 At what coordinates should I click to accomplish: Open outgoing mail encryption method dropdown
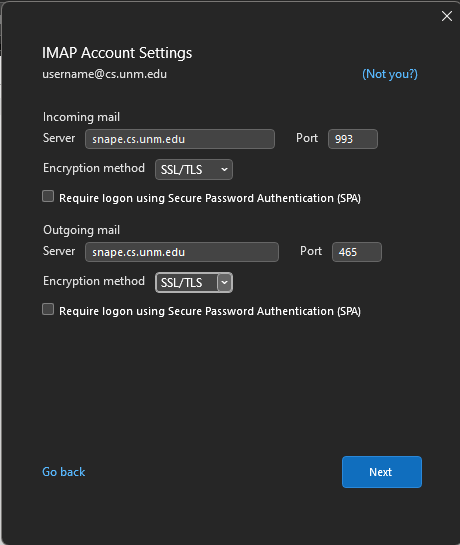pyautogui.click(x=194, y=283)
